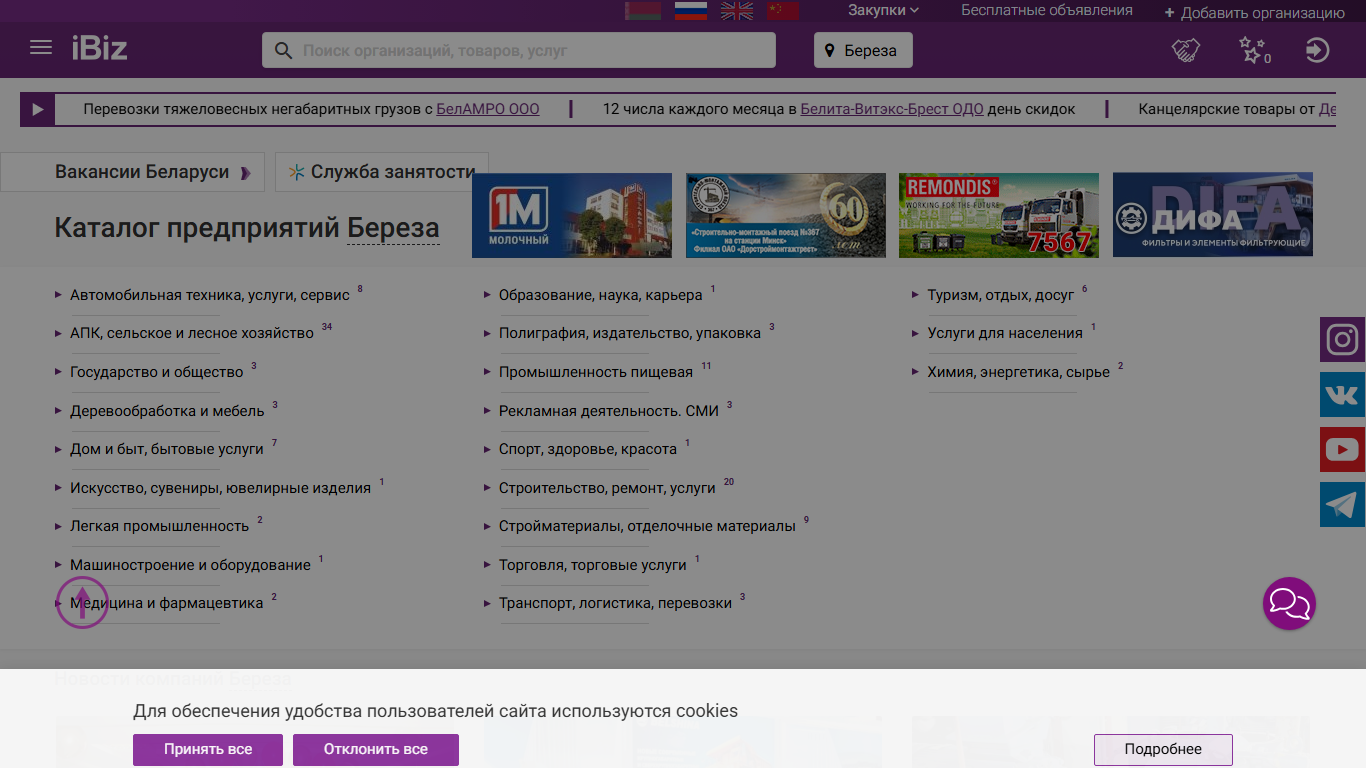Open the Строительно-монтажный поезд №367 banner
The image size is (1366, 768).
[786, 215]
